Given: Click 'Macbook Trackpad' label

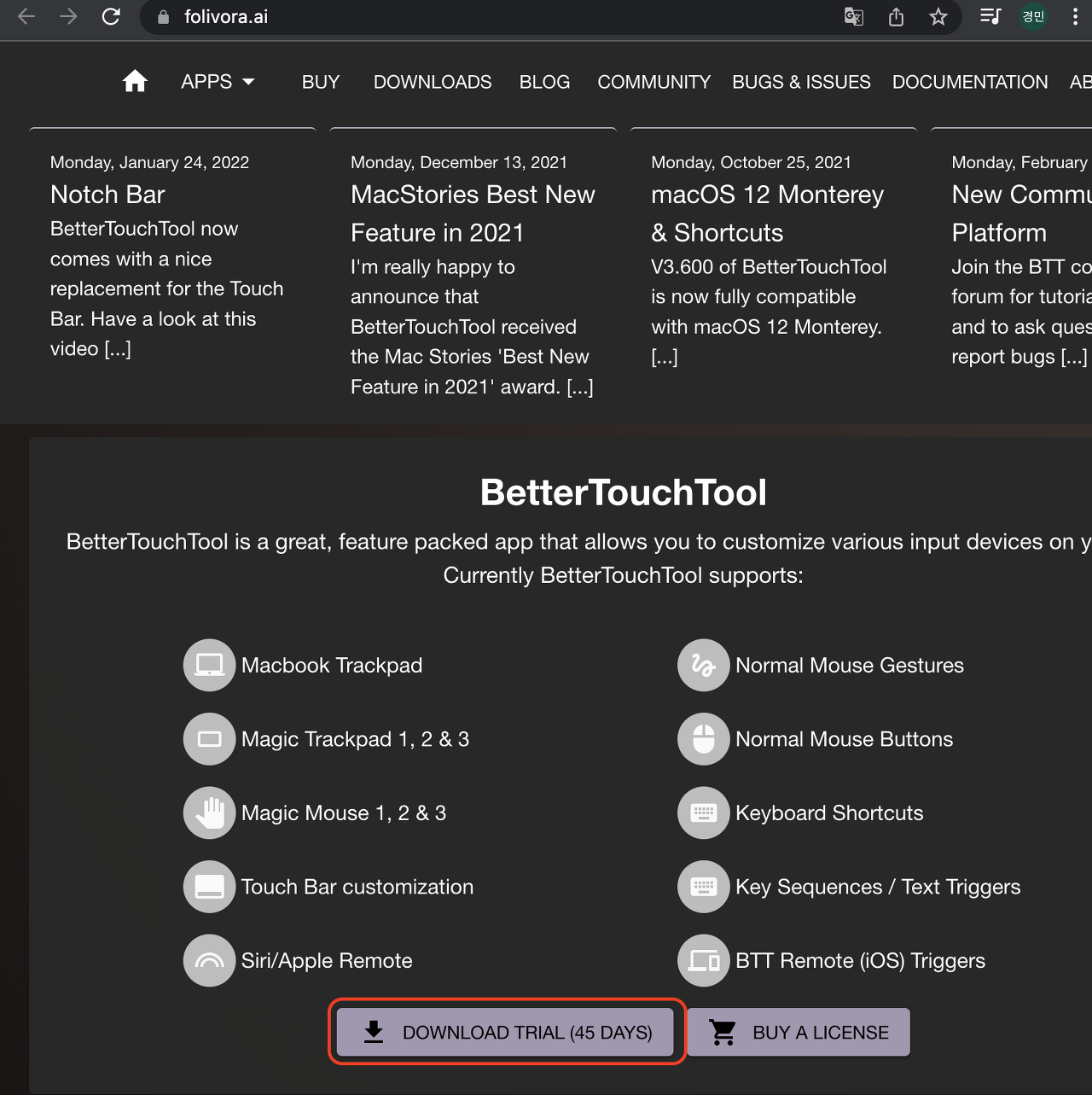Looking at the screenshot, I should (x=332, y=666).
